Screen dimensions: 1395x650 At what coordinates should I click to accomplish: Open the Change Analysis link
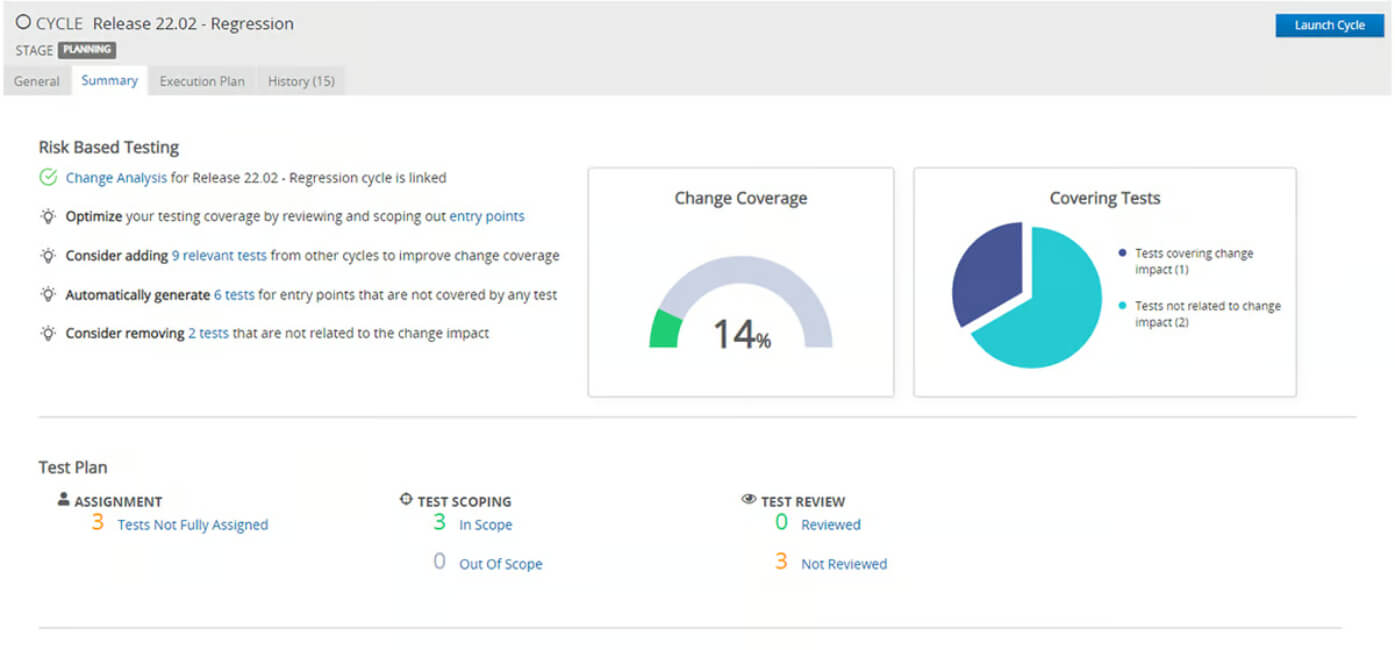116,178
